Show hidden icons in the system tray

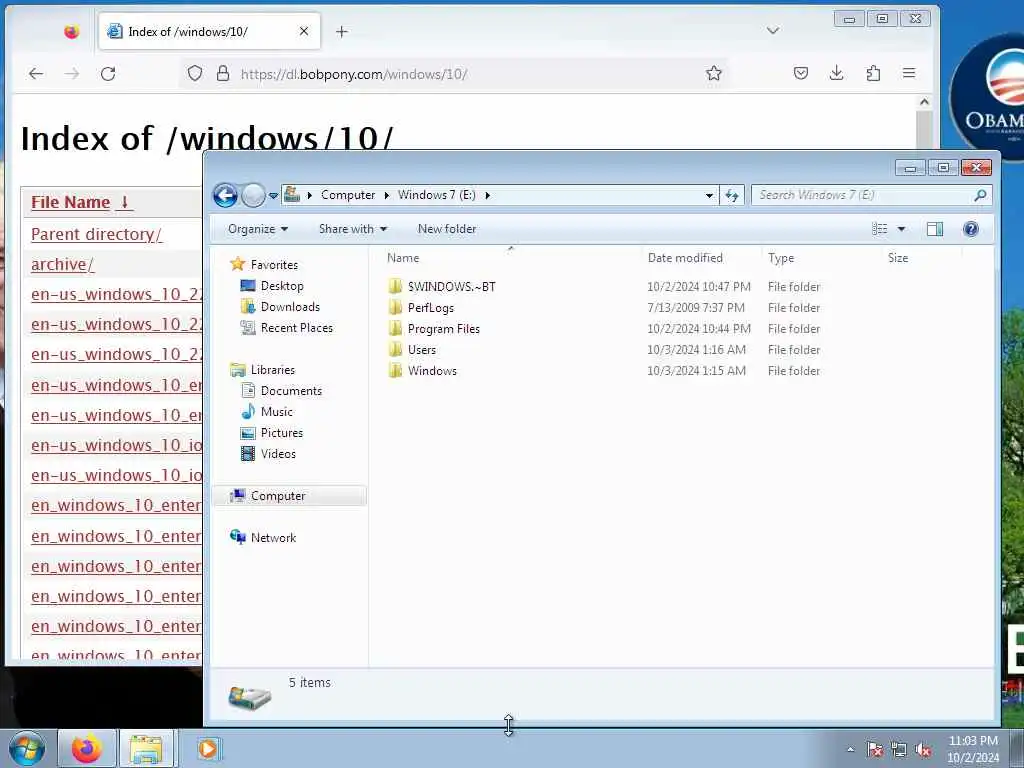pyautogui.click(x=850, y=749)
